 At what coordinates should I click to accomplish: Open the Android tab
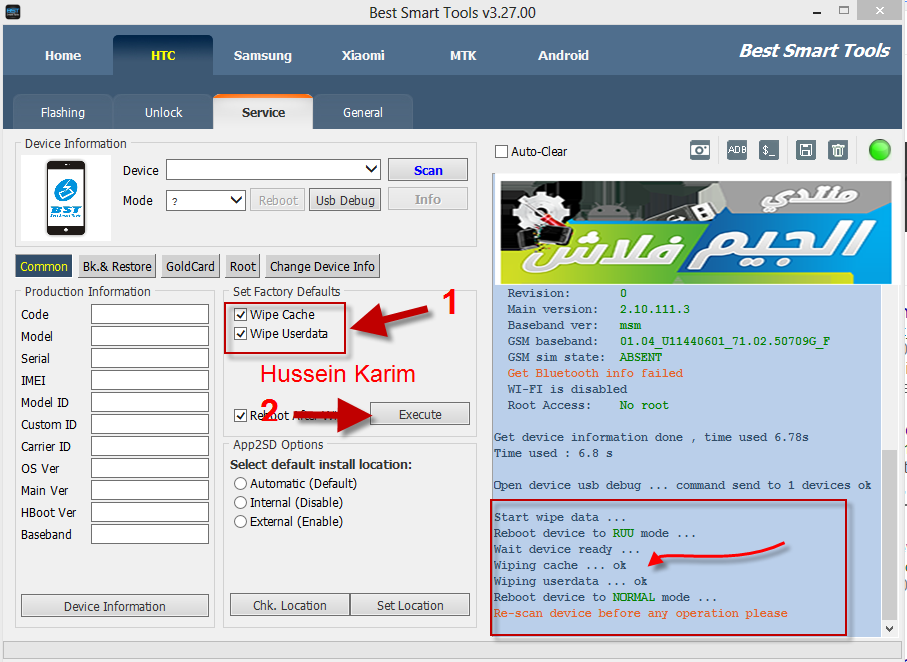pos(563,56)
